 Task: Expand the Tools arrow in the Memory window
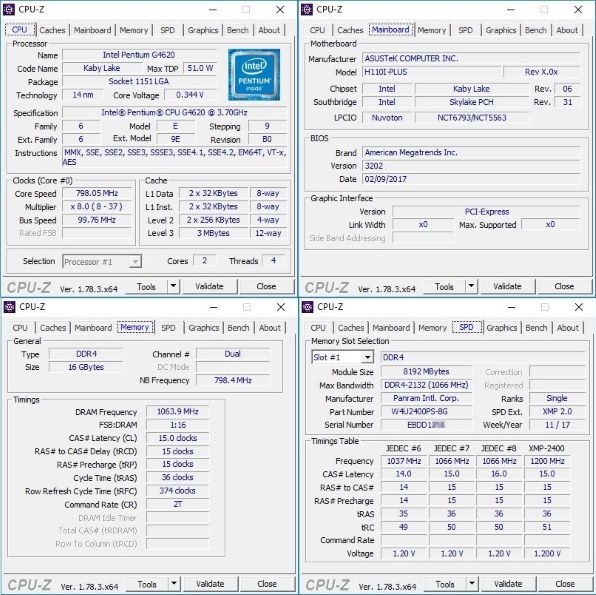click(x=174, y=584)
